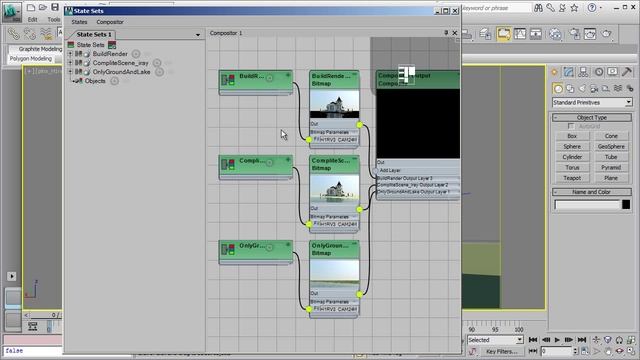Switch to the Display panel tab

[x=612, y=72]
